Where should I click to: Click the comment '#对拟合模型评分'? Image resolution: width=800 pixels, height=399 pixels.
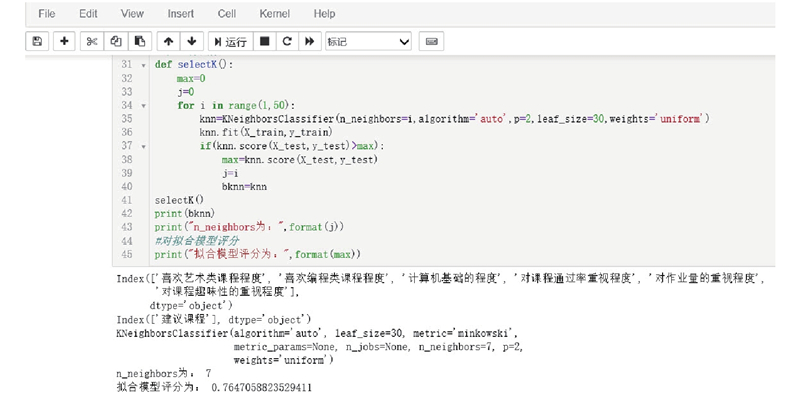(x=197, y=240)
